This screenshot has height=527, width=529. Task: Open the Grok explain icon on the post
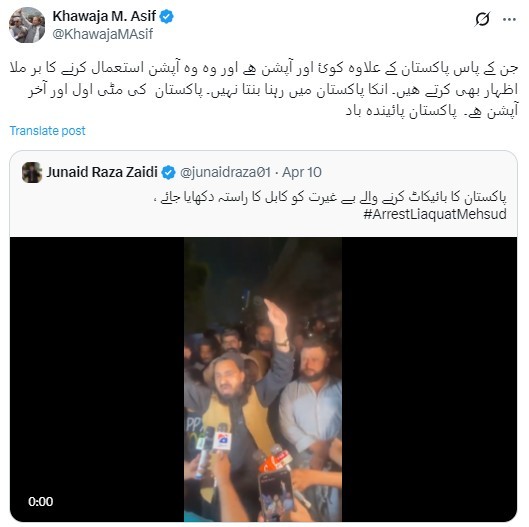click(482, 19)
